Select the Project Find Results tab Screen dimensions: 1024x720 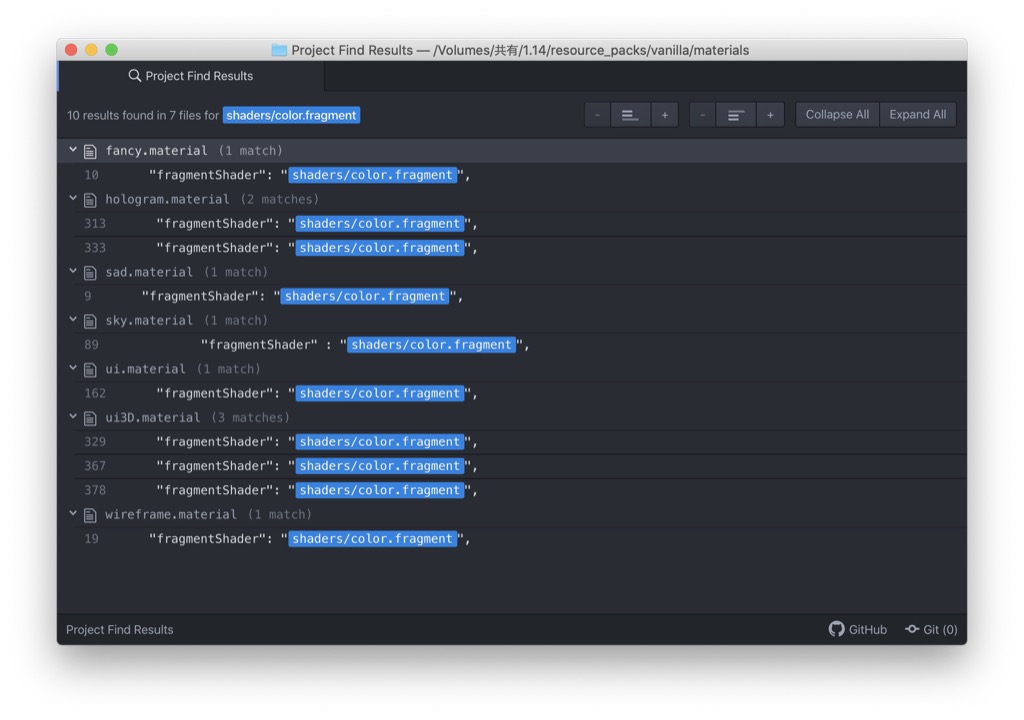[191, 76]
